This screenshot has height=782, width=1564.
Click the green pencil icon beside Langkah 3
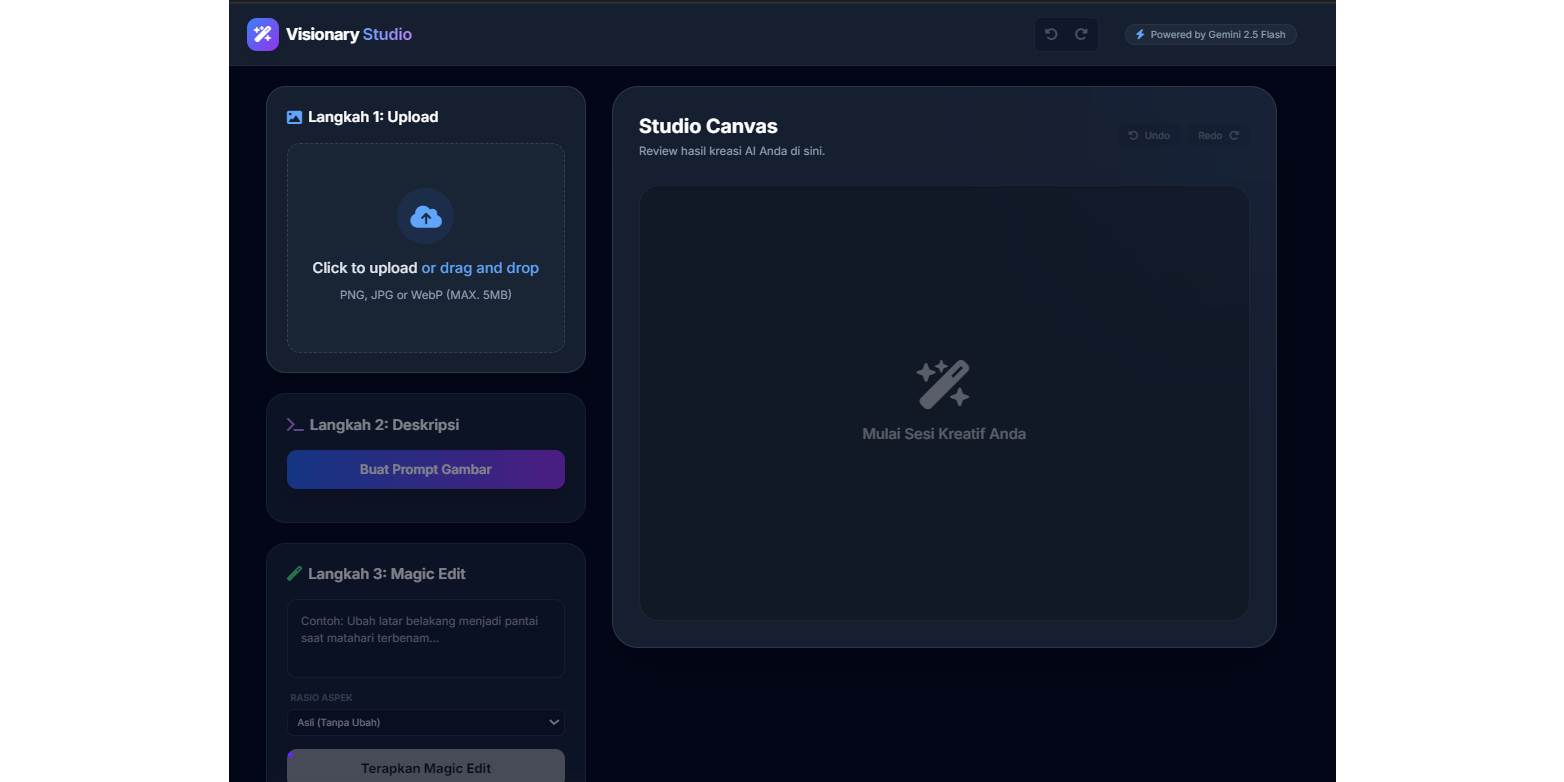tap(294, 574)
